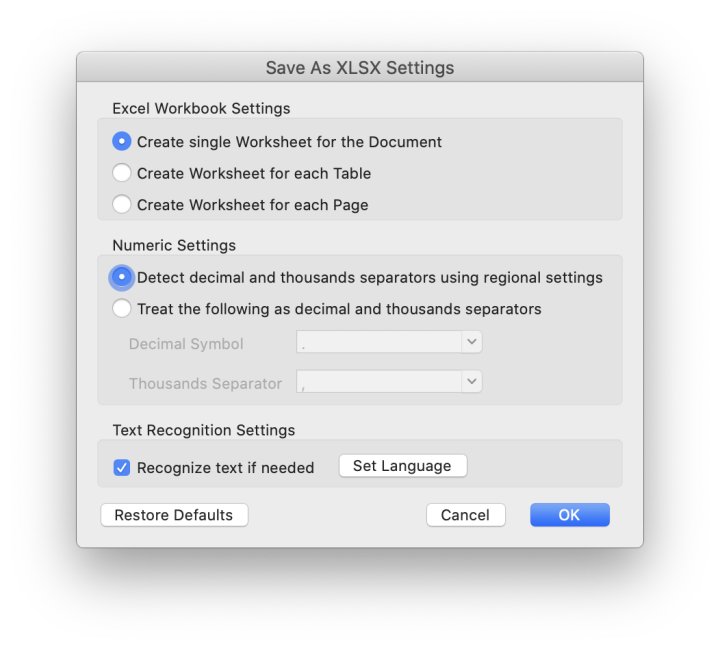Image resolution: width=720 pixels, height=649 pixels.
Task: Cancel the XLSX settings dialog
Action: (x=465, y=515)
